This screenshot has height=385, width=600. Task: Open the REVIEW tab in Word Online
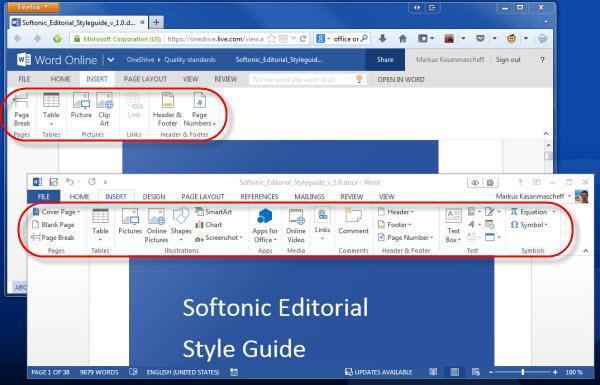click(225, 79)
